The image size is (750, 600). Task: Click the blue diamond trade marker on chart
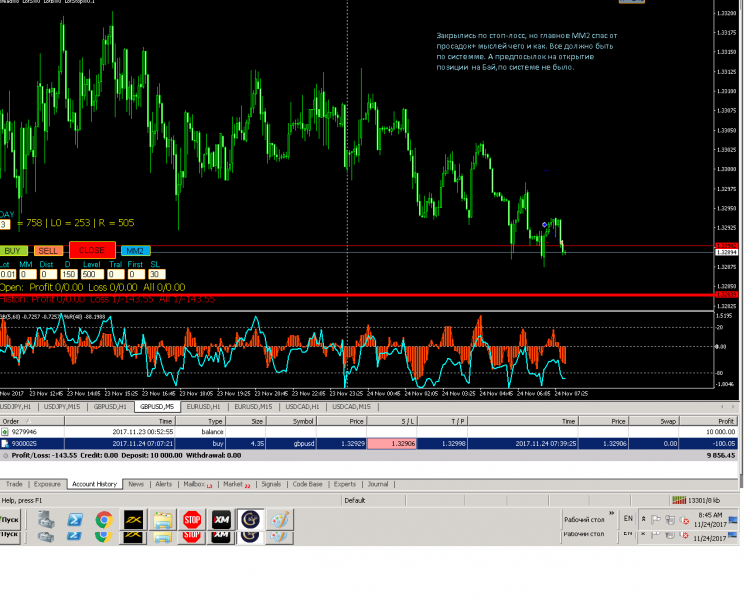(544, 225)
